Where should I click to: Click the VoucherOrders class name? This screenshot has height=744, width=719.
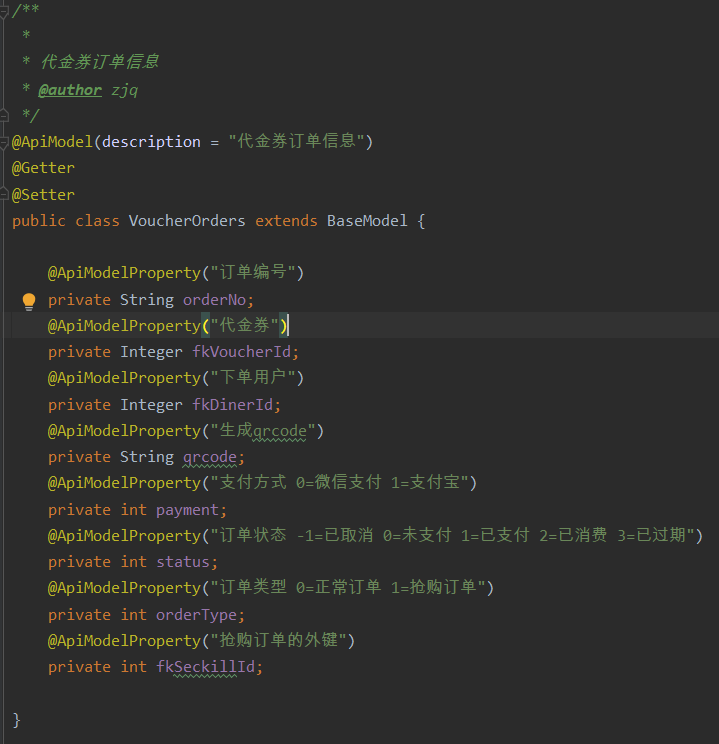(x=187, y=221)
